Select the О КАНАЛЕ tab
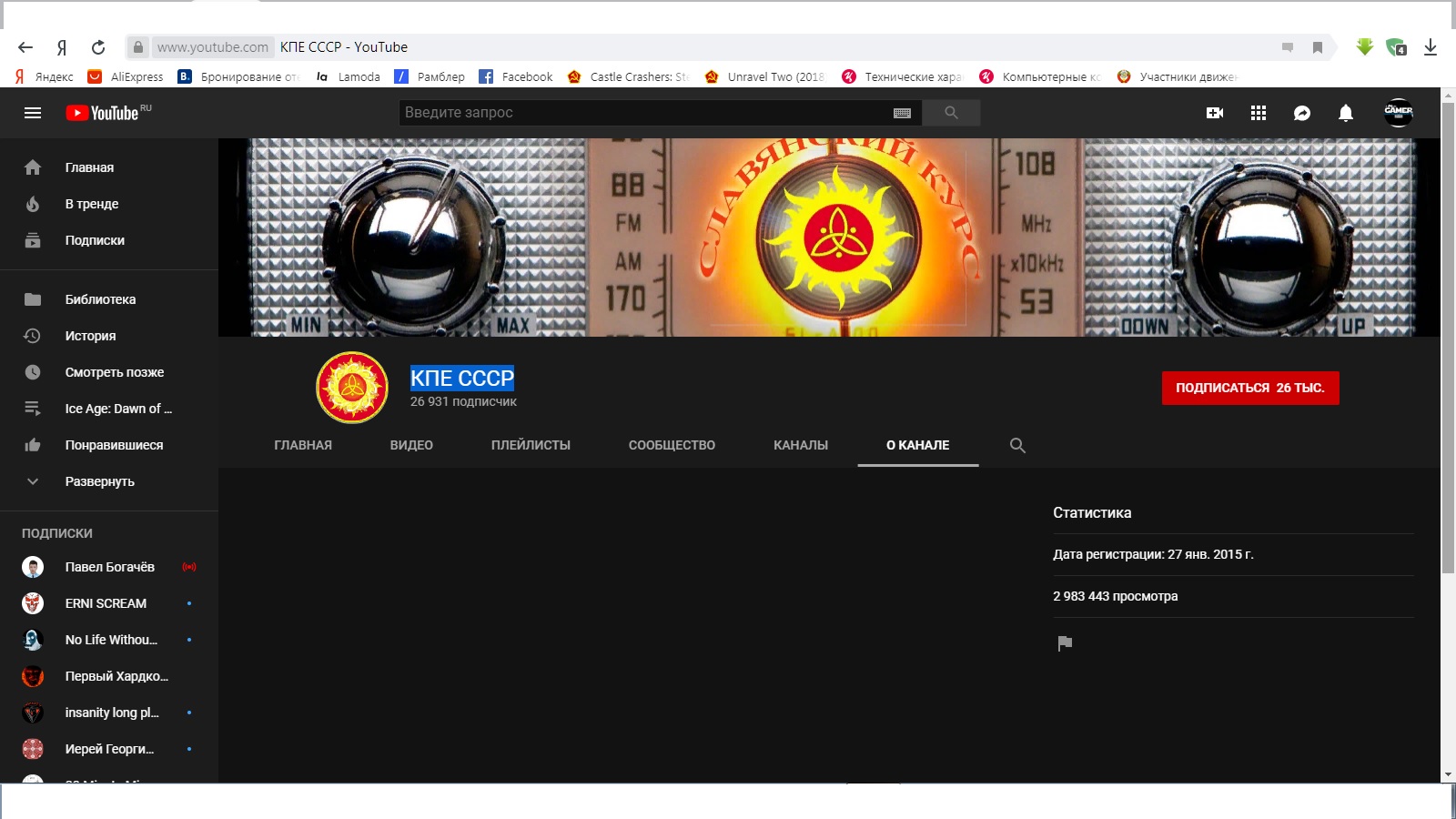Image resolution: width=1456 pixels, height=819 pixels. [x=918, y=445]
